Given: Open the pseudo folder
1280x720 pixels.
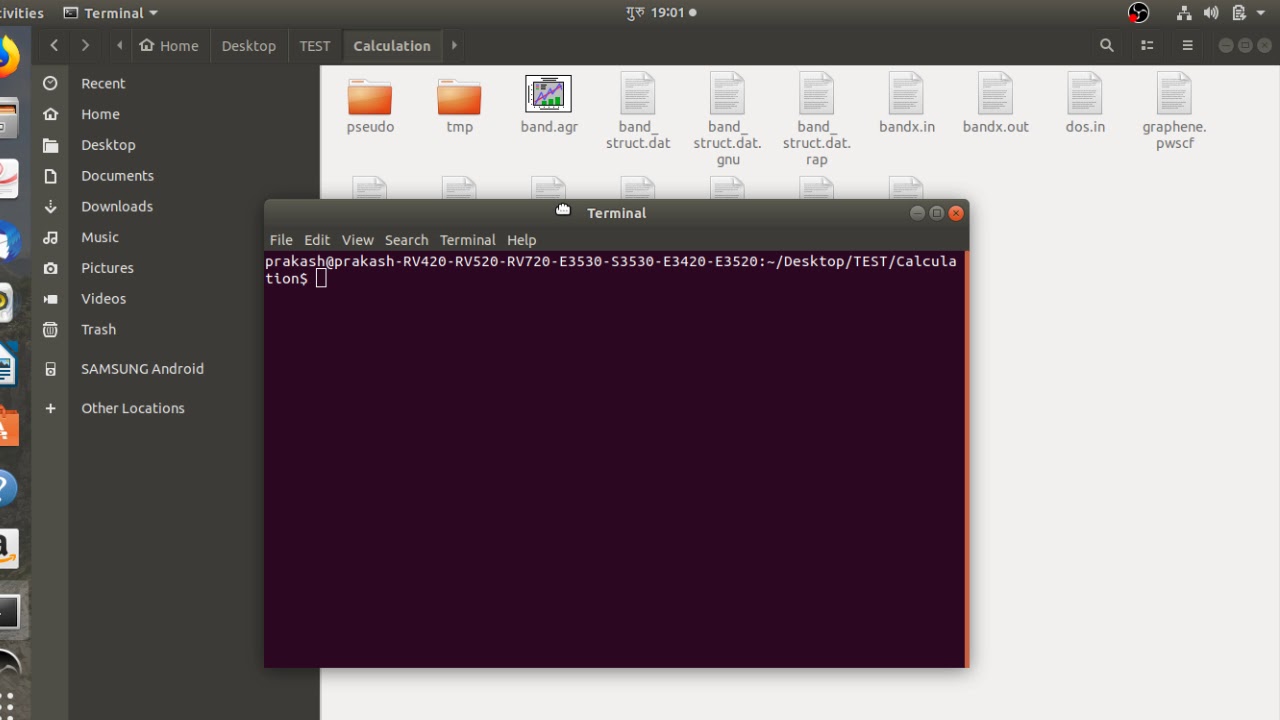Looking at the screenshot, I should pos(370,105).
